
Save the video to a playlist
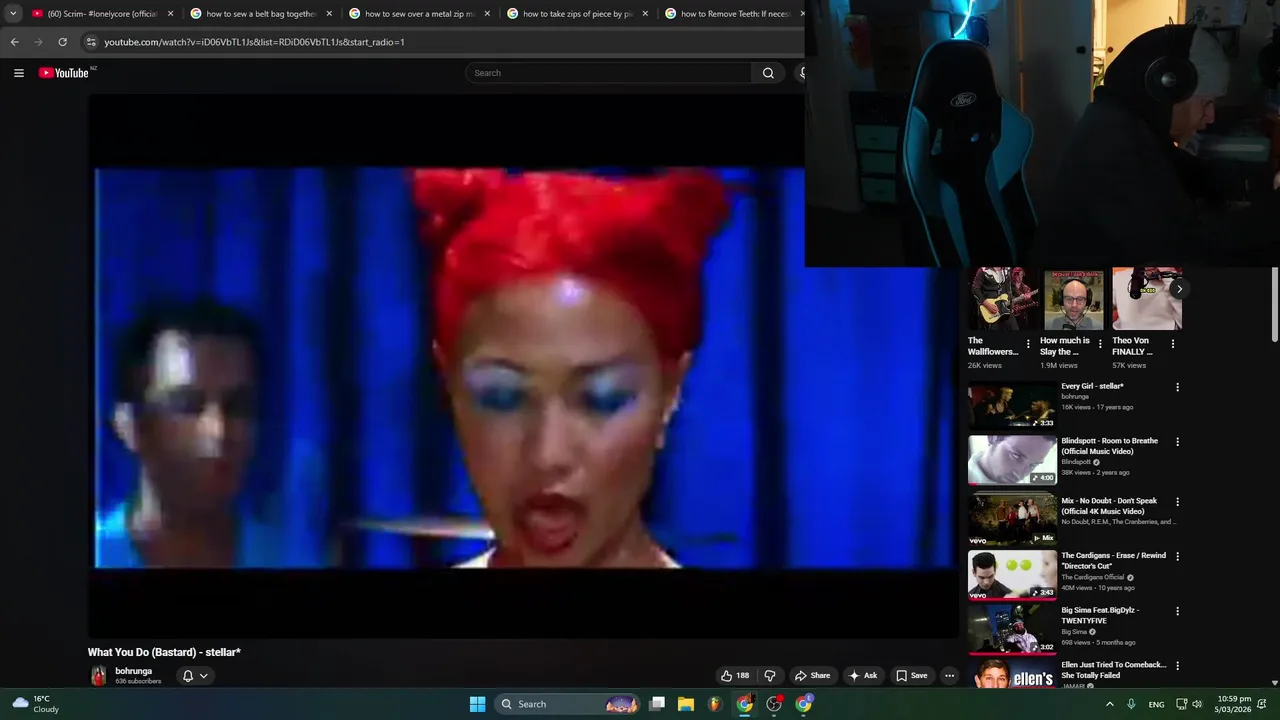tap(911, 676)
